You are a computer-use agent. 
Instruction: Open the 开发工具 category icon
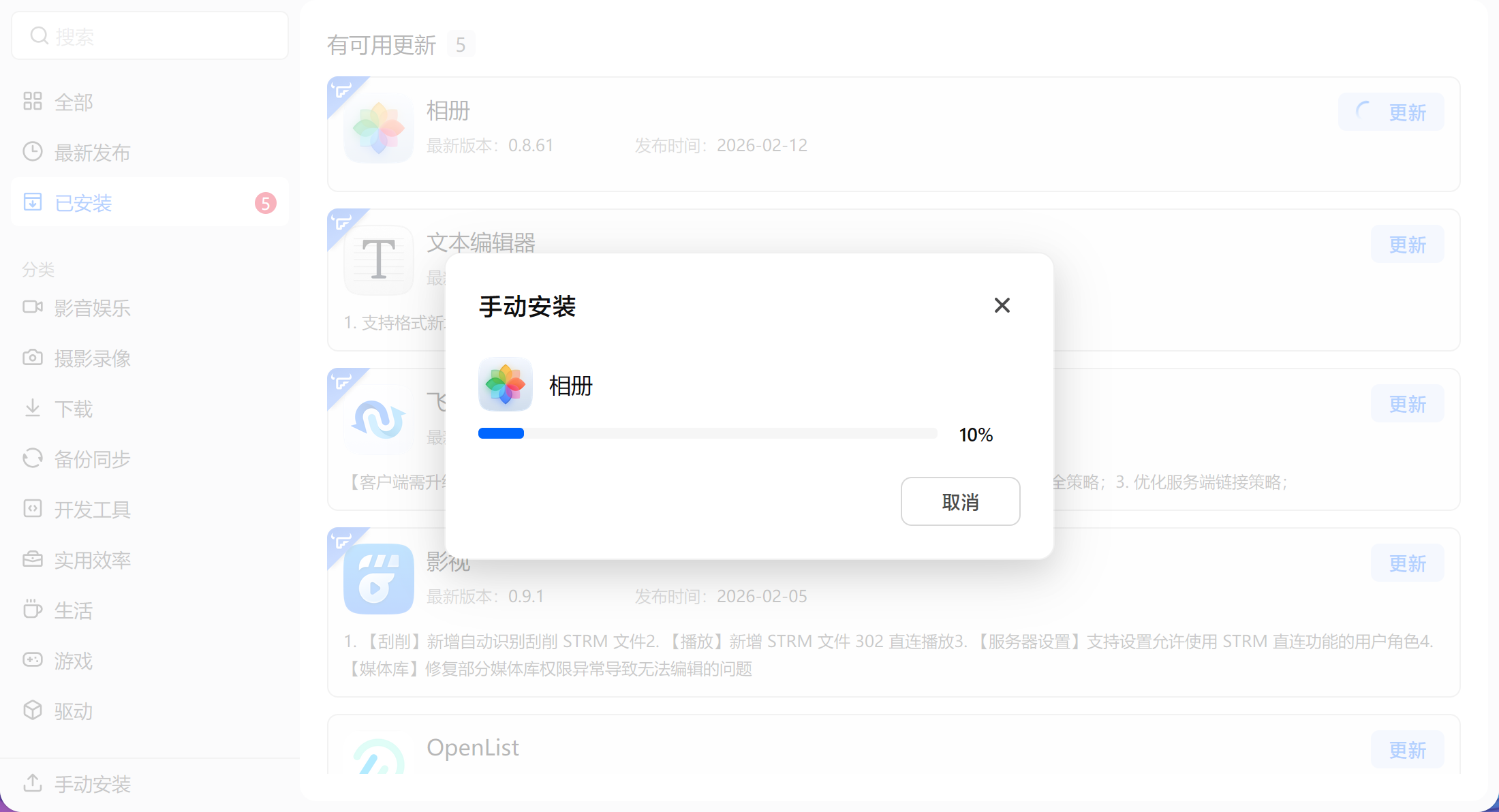click(x=32, y=508)
